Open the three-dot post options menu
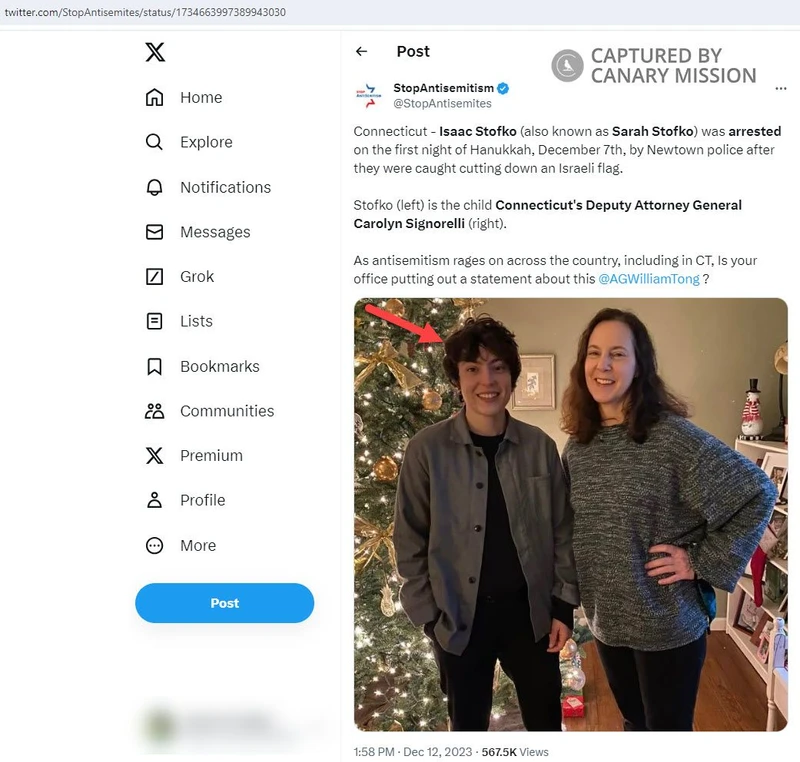 (781, 89)
